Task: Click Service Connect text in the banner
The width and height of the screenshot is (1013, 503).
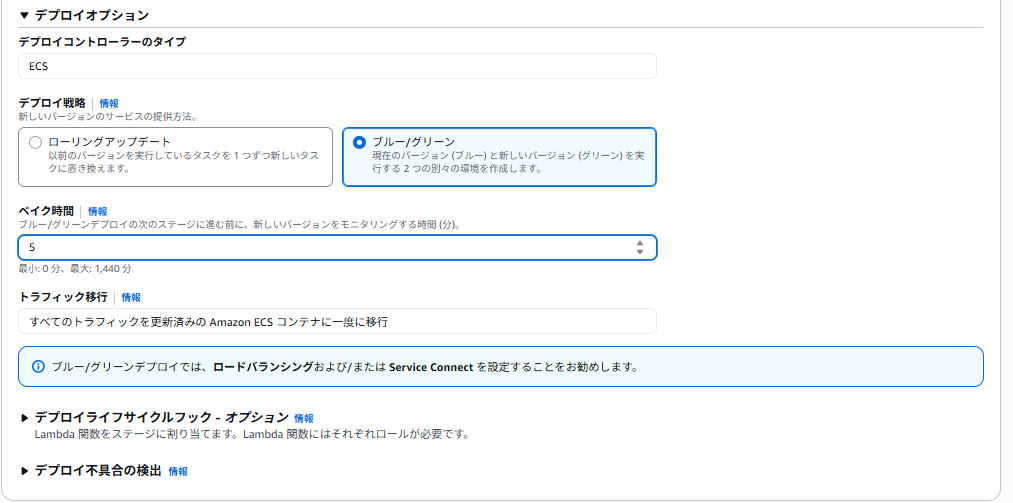Action: click(430, 367)
